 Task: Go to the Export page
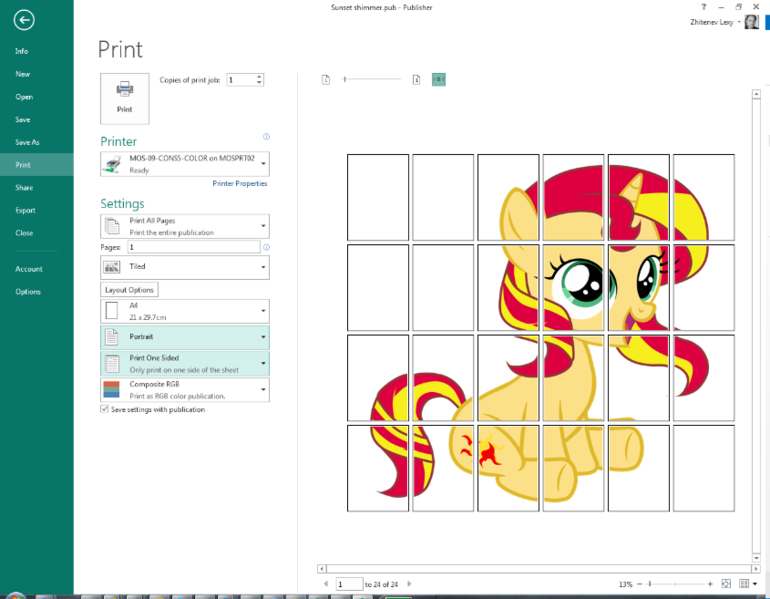point(25,210)
